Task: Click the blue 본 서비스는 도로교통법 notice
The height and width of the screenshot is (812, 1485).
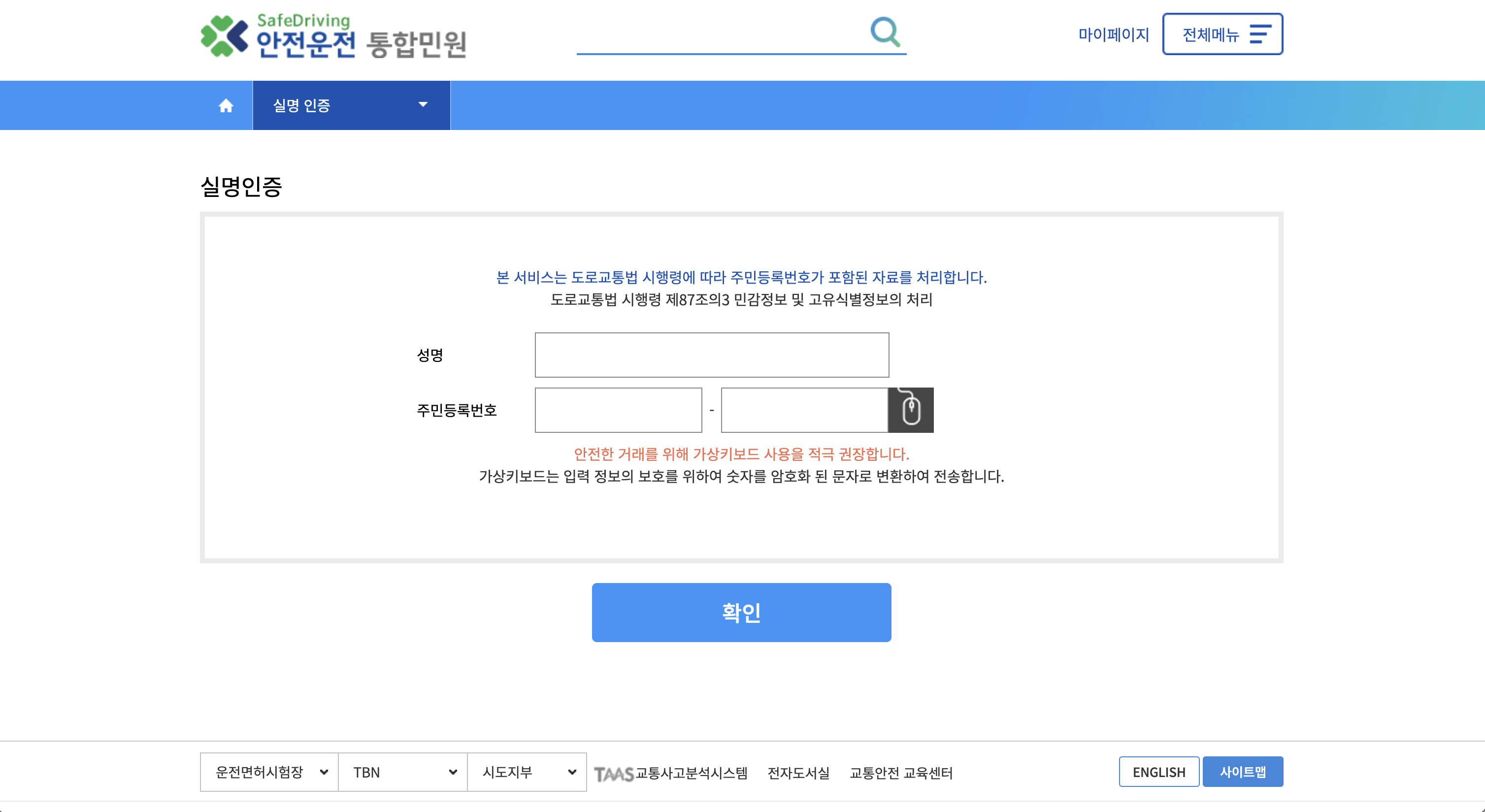Action: (741, 277)
